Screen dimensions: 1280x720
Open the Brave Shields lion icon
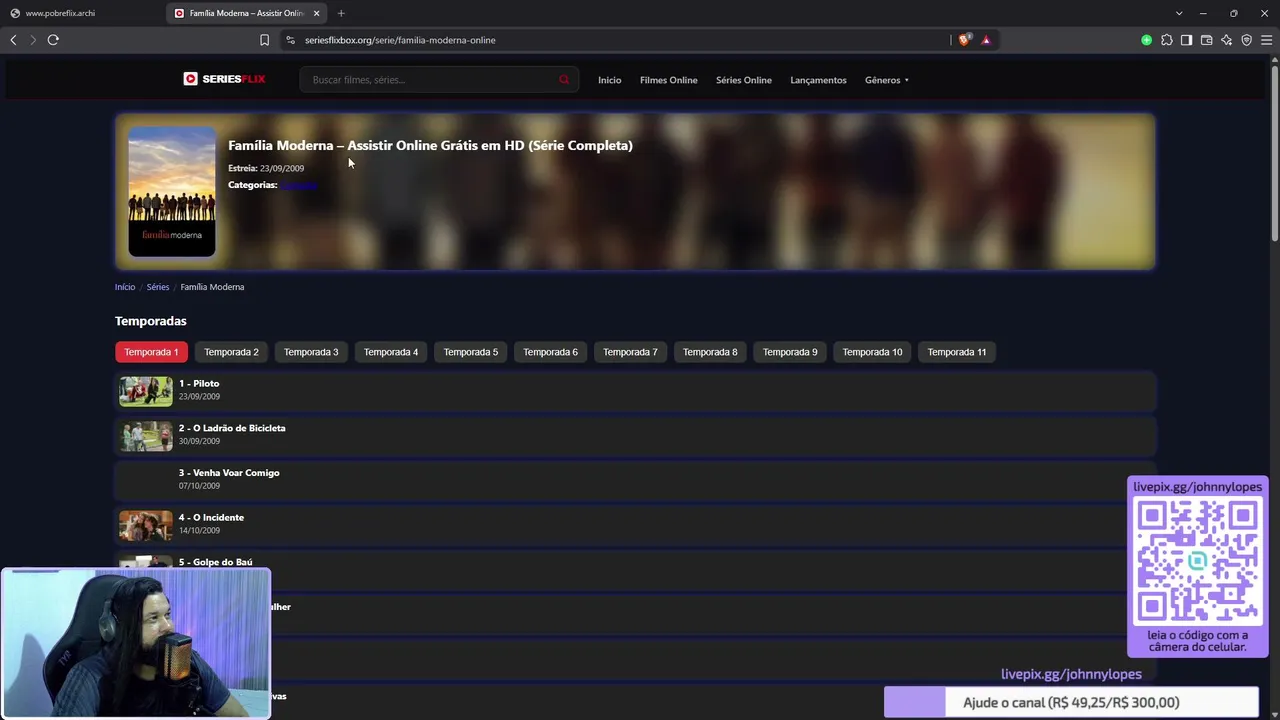(x=964, y=40)
